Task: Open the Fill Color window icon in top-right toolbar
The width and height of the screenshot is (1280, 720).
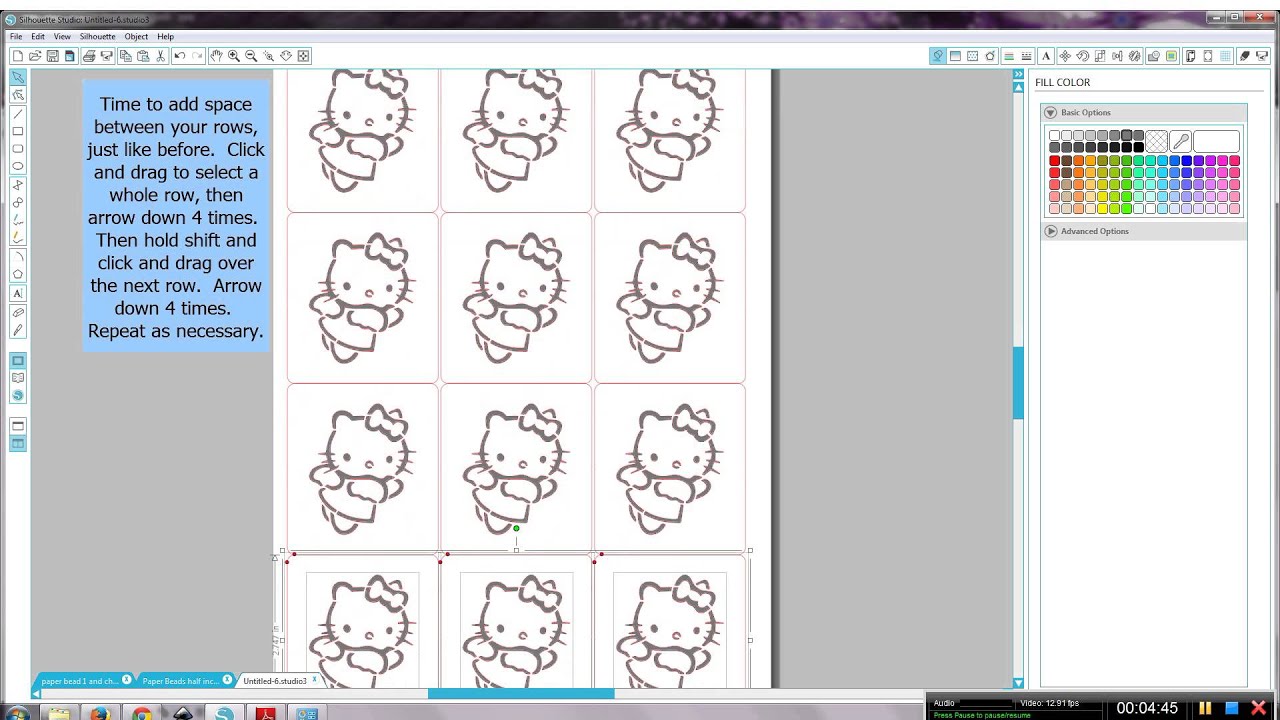Action: (937, 56)
